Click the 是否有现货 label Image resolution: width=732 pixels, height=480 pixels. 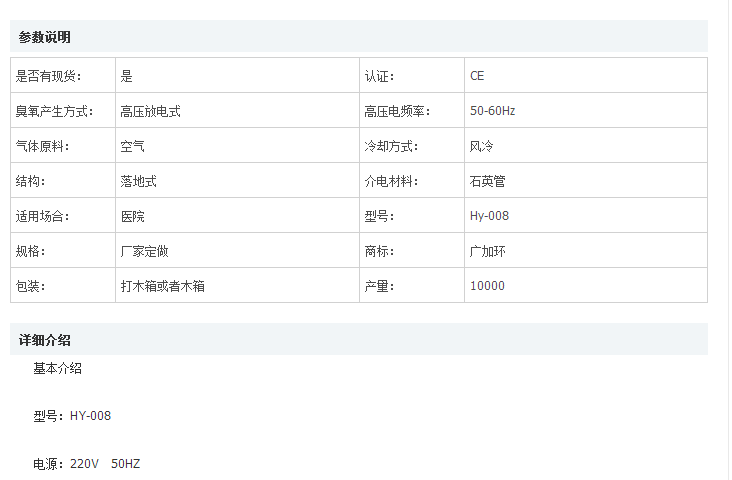pos(49,76)
